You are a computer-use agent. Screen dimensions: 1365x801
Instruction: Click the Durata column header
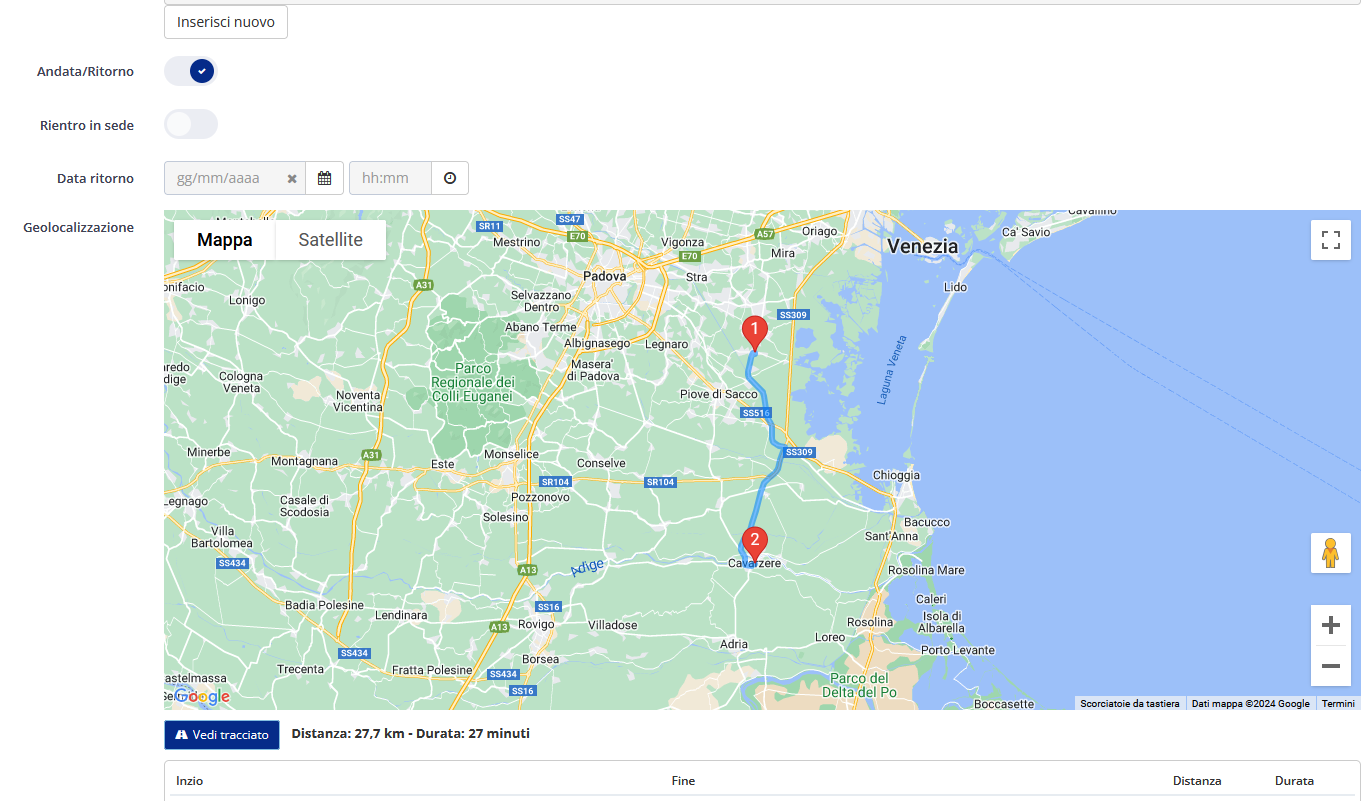pyautogui.click(x=1294, y=781)
